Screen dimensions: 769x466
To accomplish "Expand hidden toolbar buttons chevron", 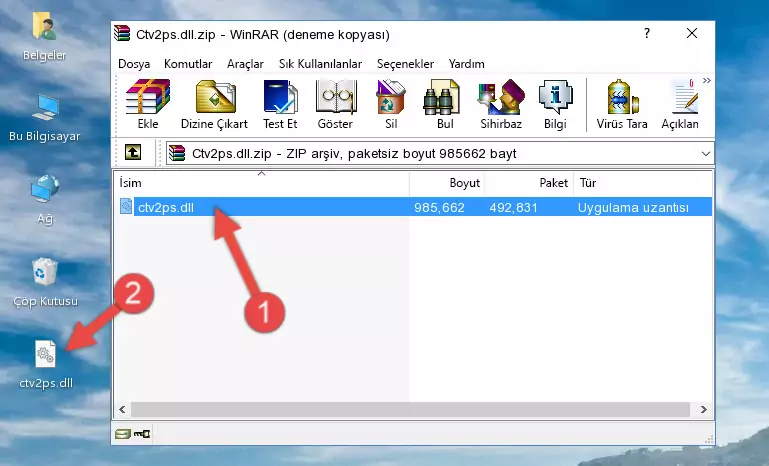I will [706, 81].
